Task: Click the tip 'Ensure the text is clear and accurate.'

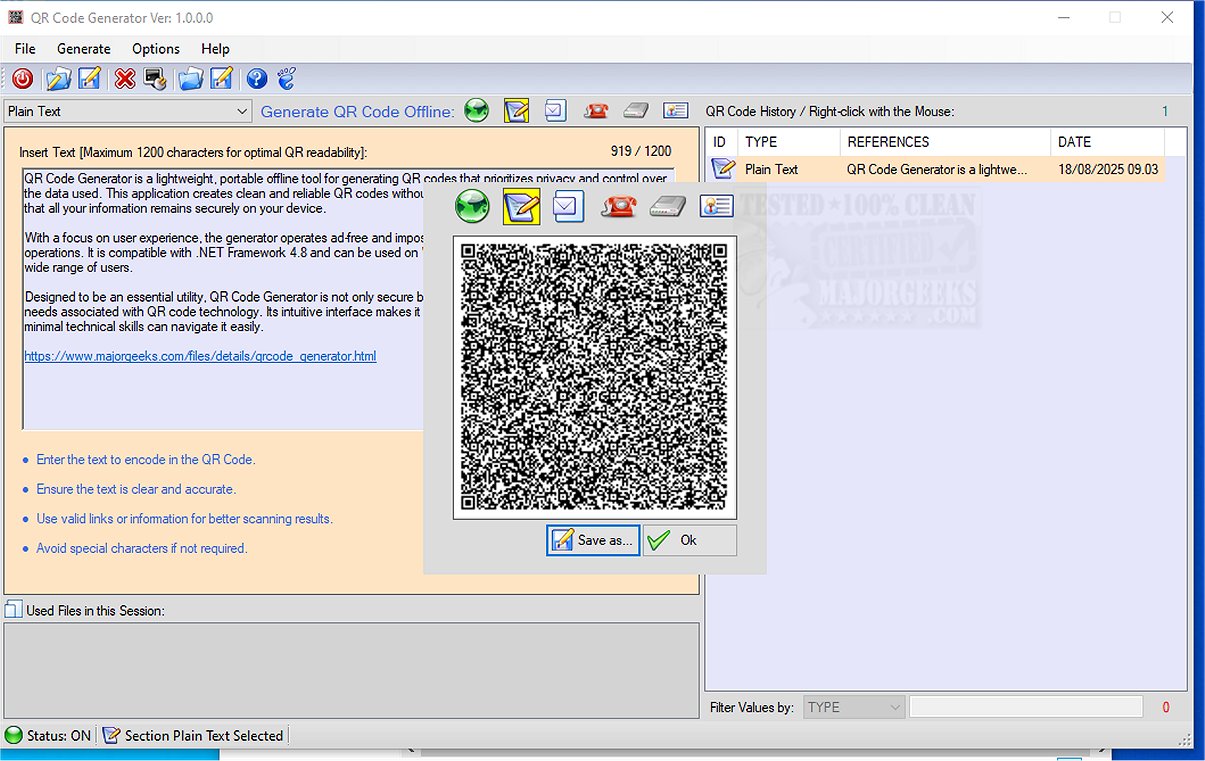Action: (x=136, y=489)
